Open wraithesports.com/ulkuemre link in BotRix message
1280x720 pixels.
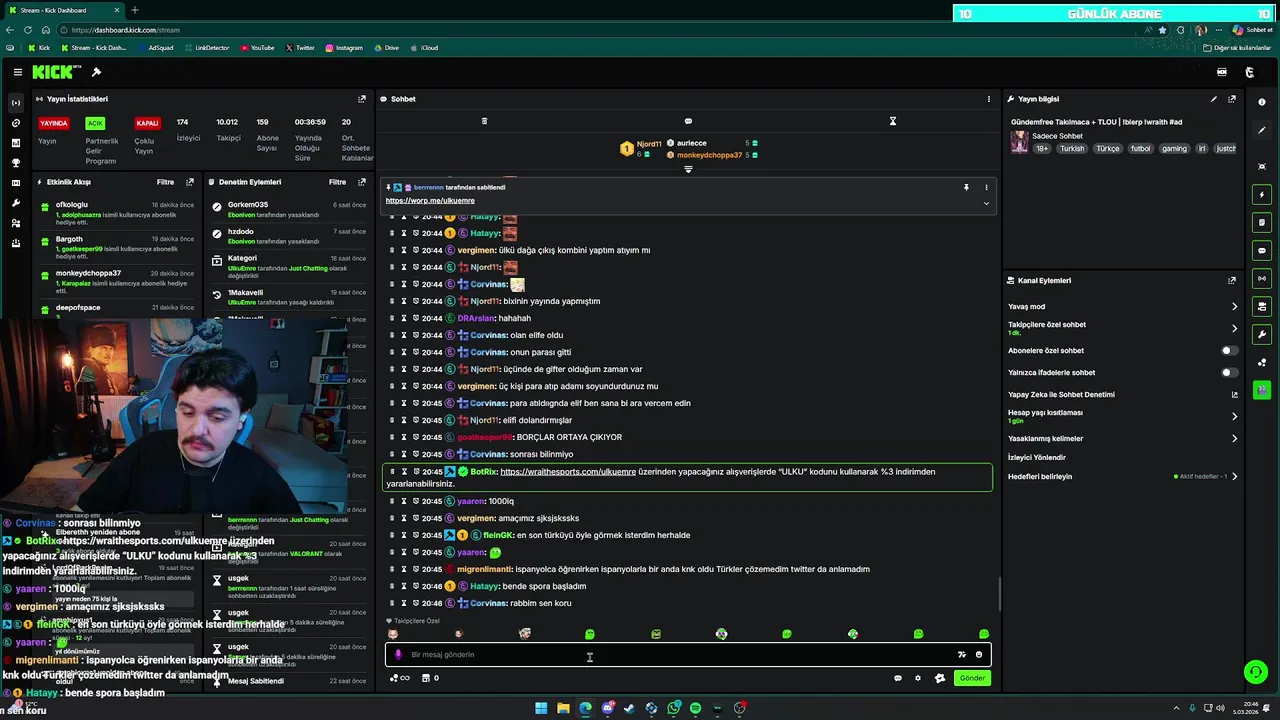[568, 472]
